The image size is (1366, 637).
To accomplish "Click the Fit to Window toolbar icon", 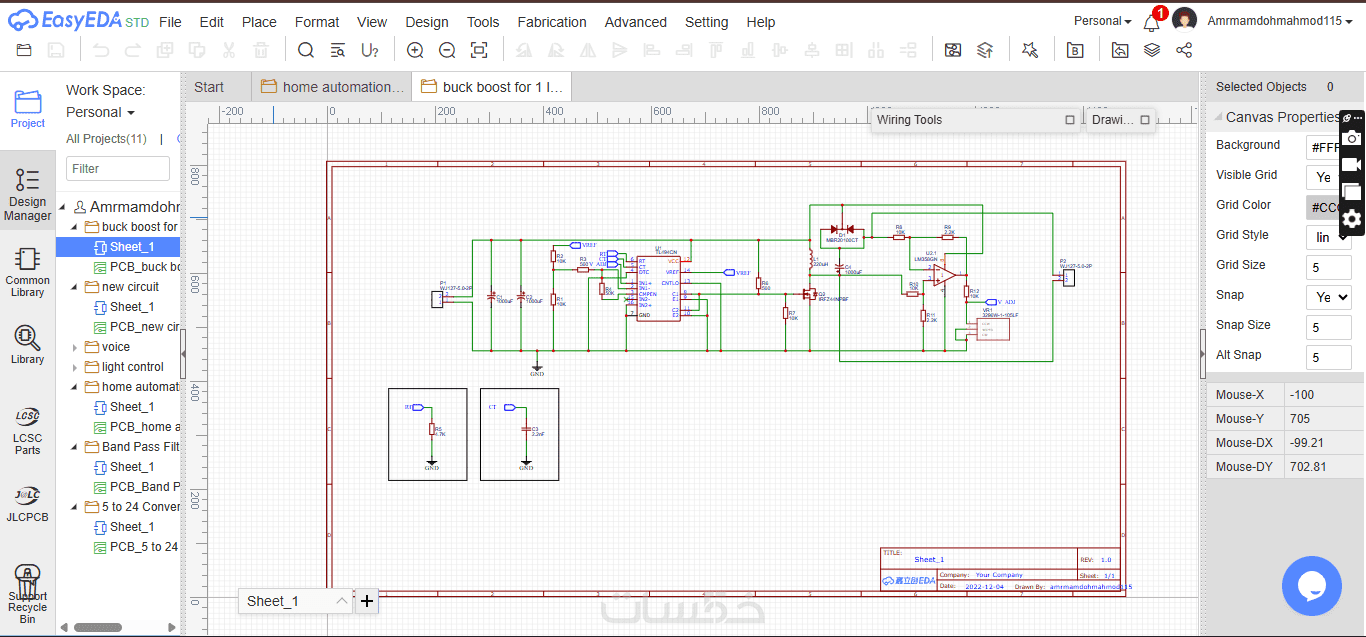I will coord(479,50).
